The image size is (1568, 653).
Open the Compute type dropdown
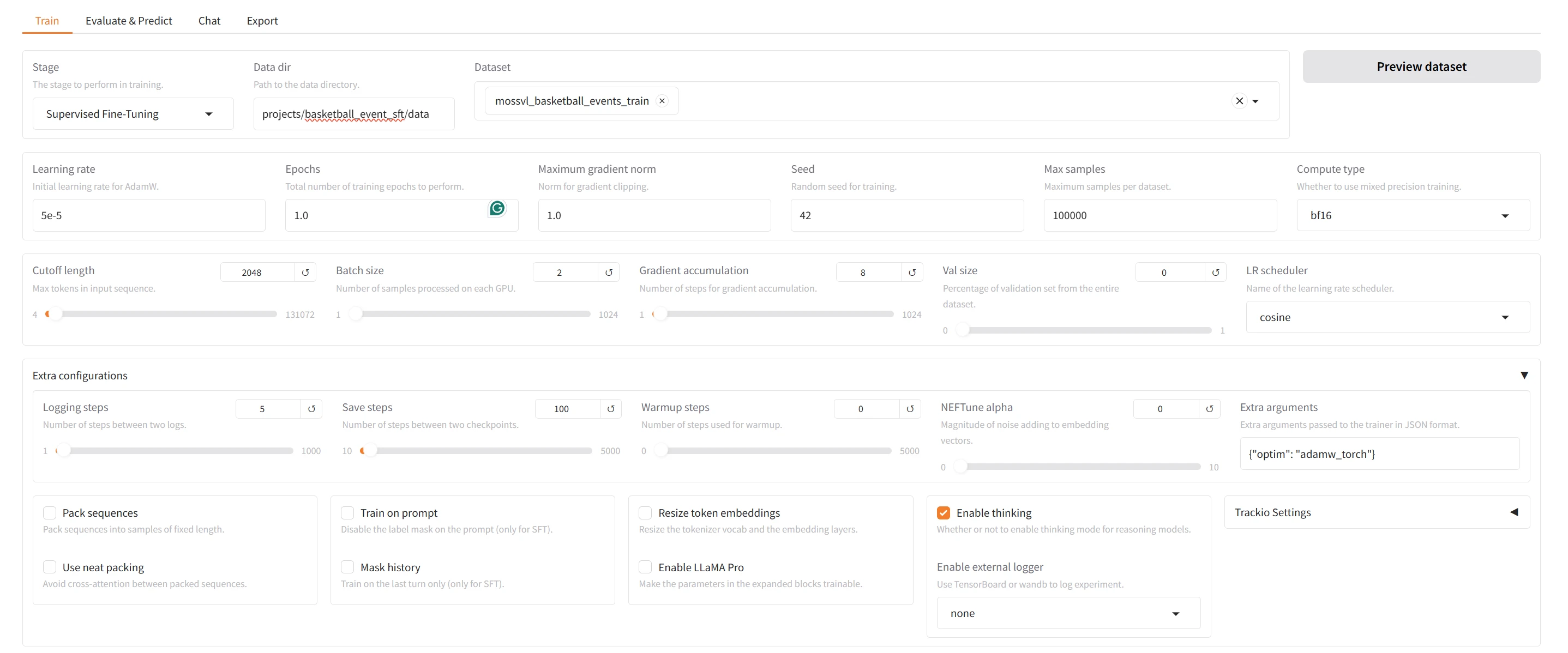[1413, 215]
